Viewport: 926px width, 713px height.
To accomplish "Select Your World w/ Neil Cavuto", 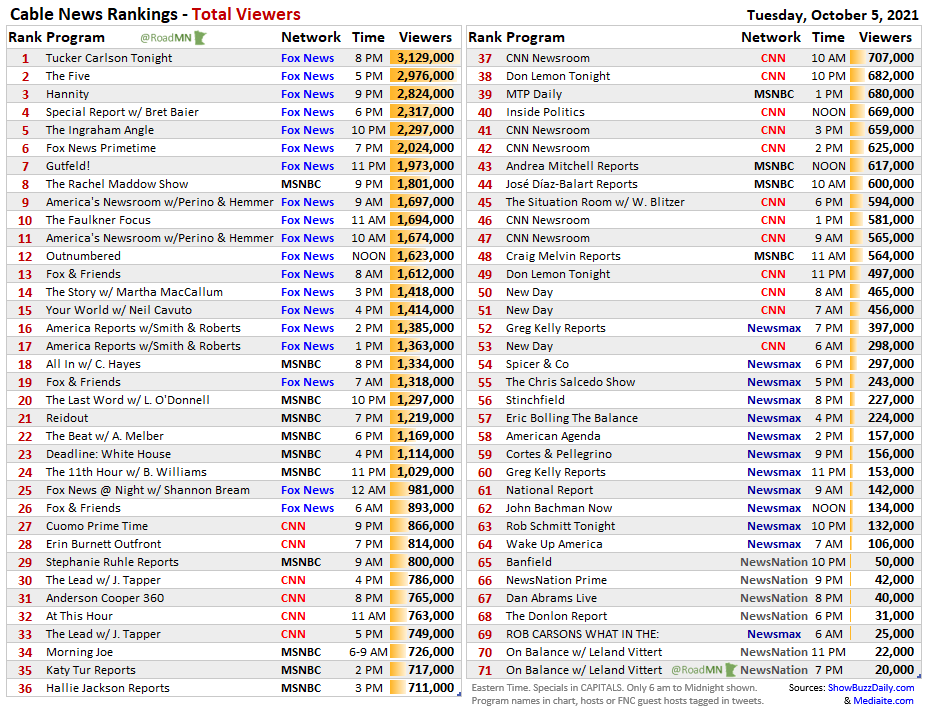I will click(x=119, y=310).
